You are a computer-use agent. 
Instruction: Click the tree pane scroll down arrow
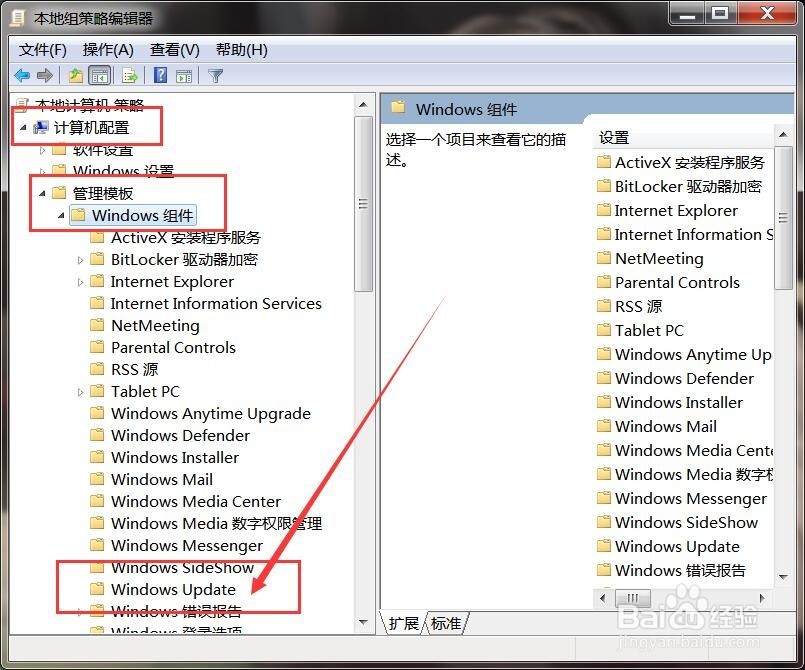(x=363, y=622)
